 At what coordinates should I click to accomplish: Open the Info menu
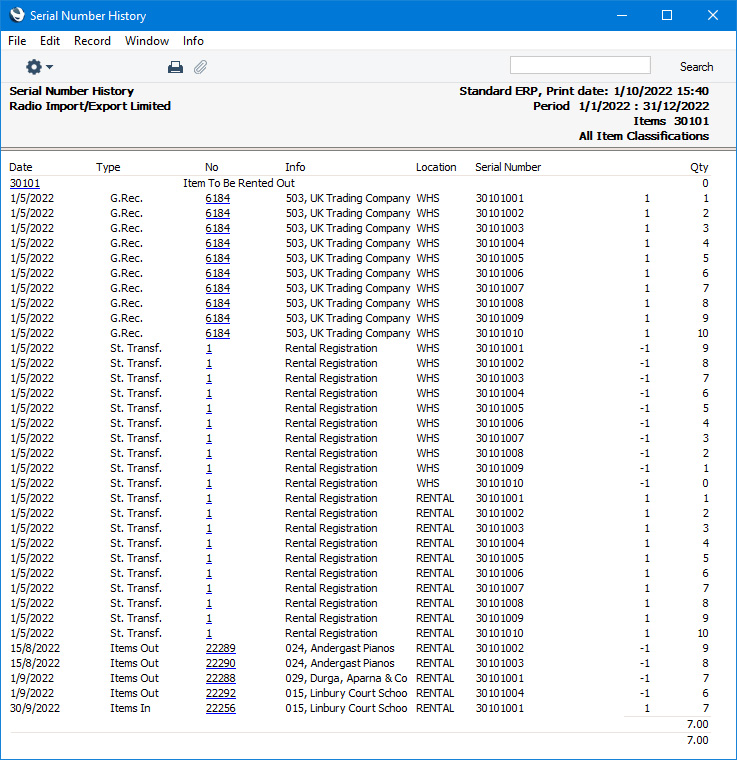[193, 41]
